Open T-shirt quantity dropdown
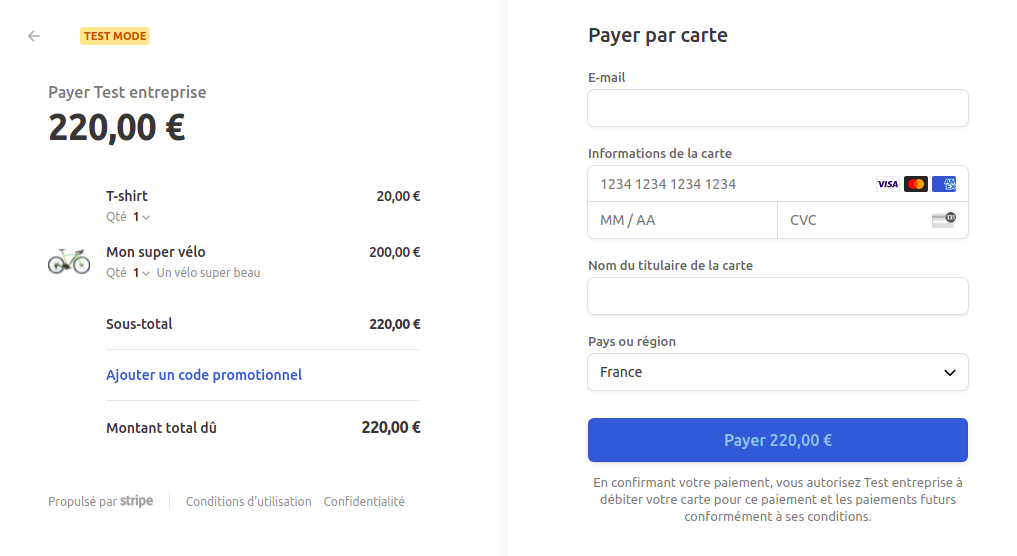 click(141, 217)
